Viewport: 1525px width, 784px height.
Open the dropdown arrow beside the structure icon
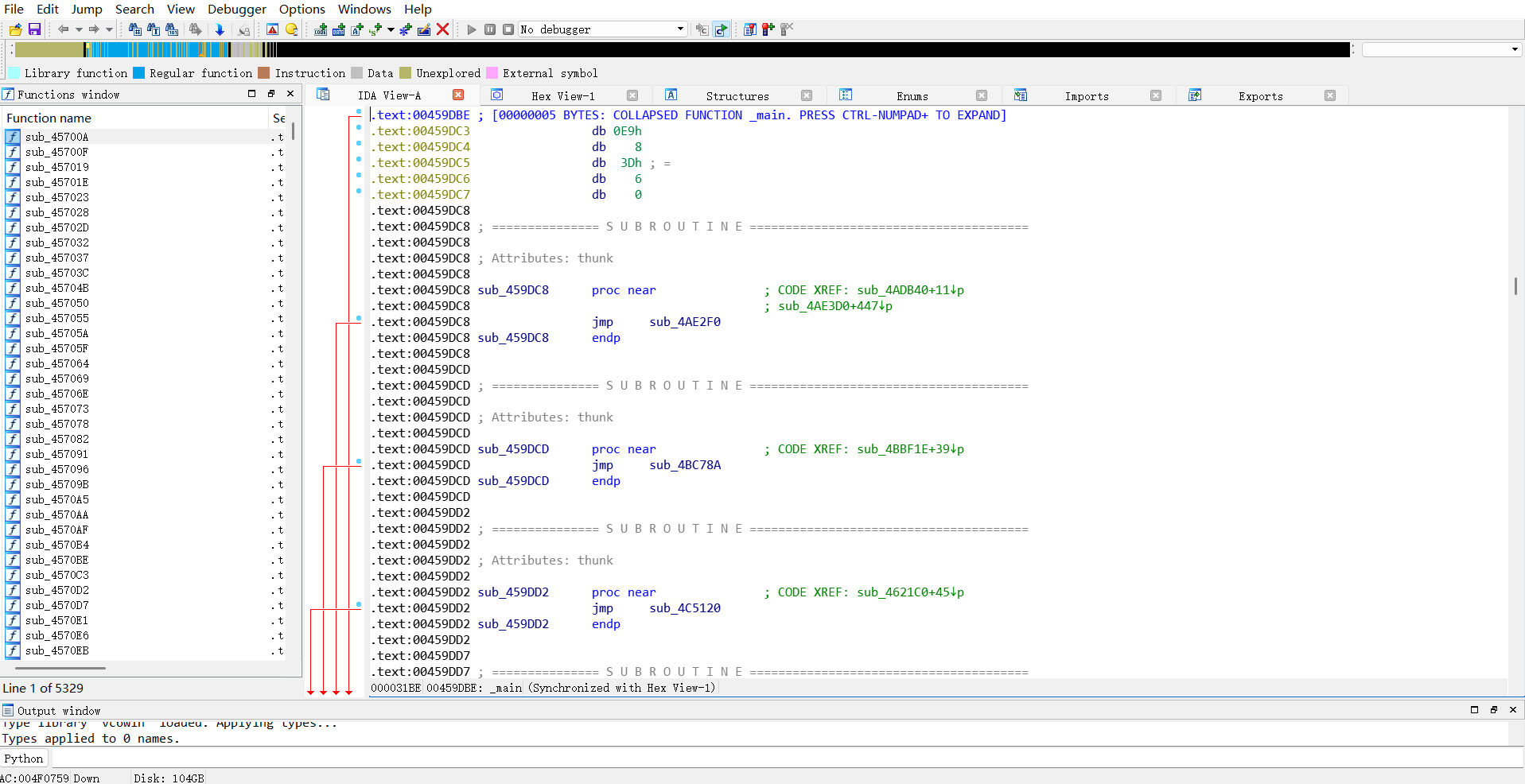(391, 29)
